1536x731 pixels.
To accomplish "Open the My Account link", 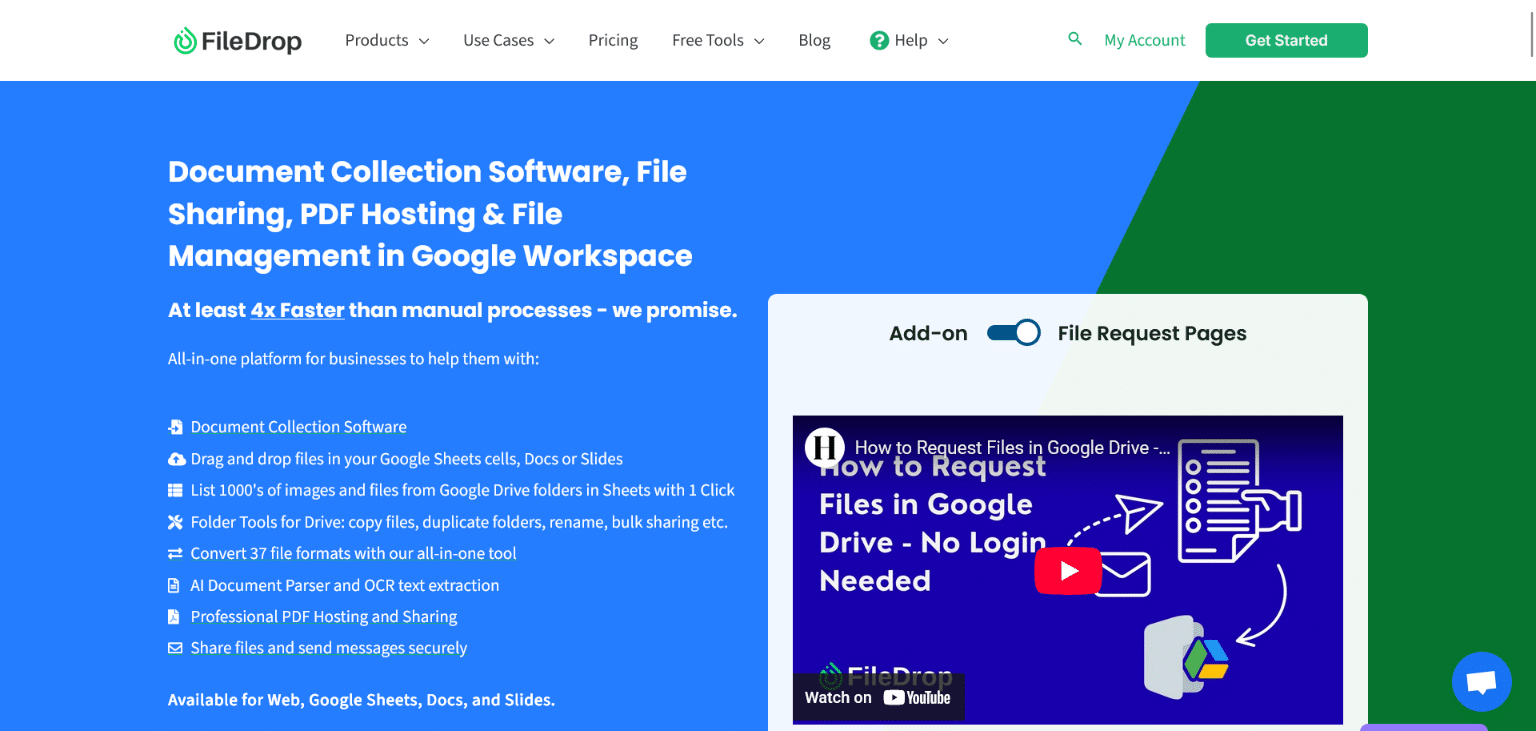I will coord(1144,40).
